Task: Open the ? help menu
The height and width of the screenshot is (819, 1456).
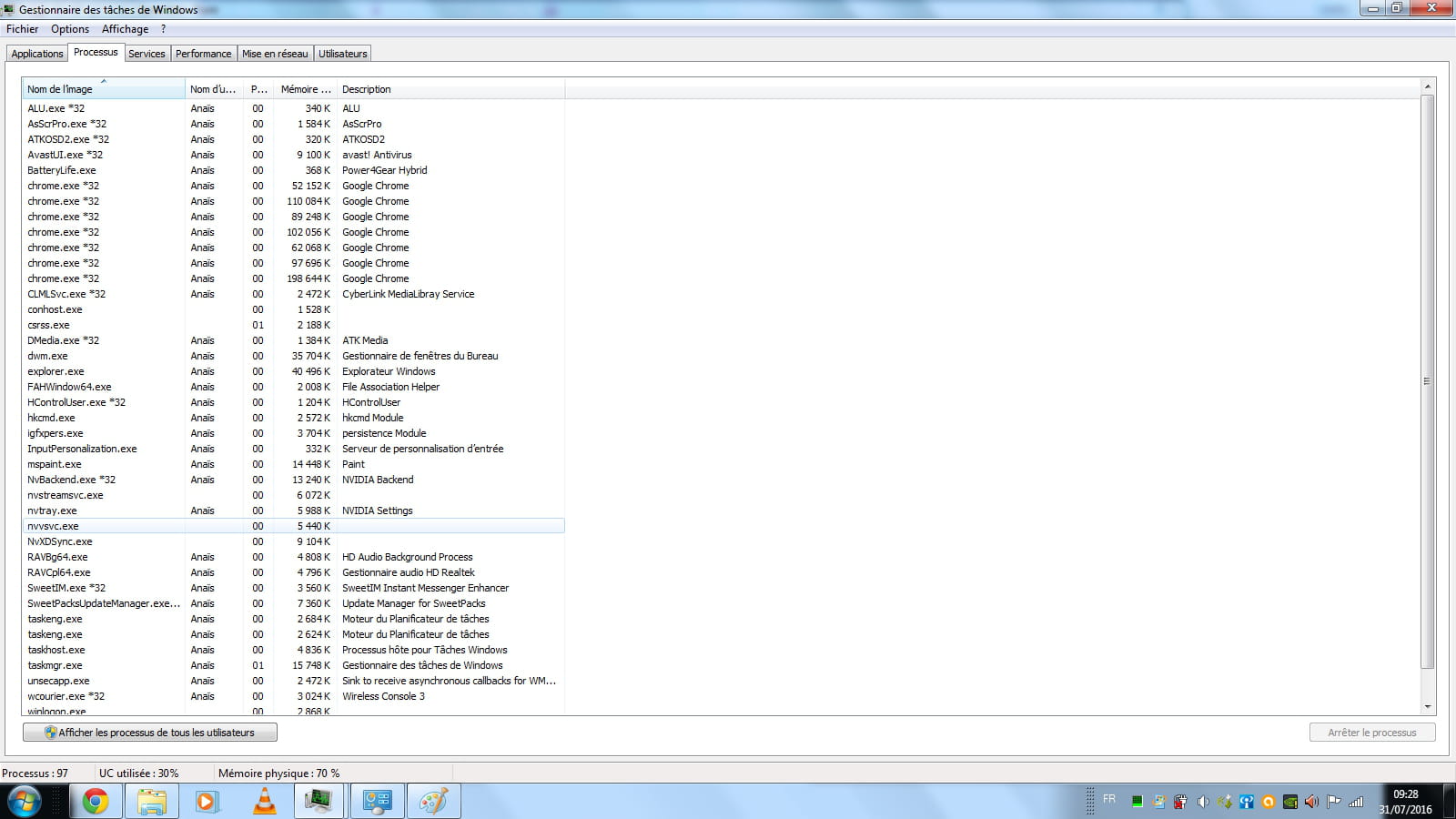Action: [163, 29]
